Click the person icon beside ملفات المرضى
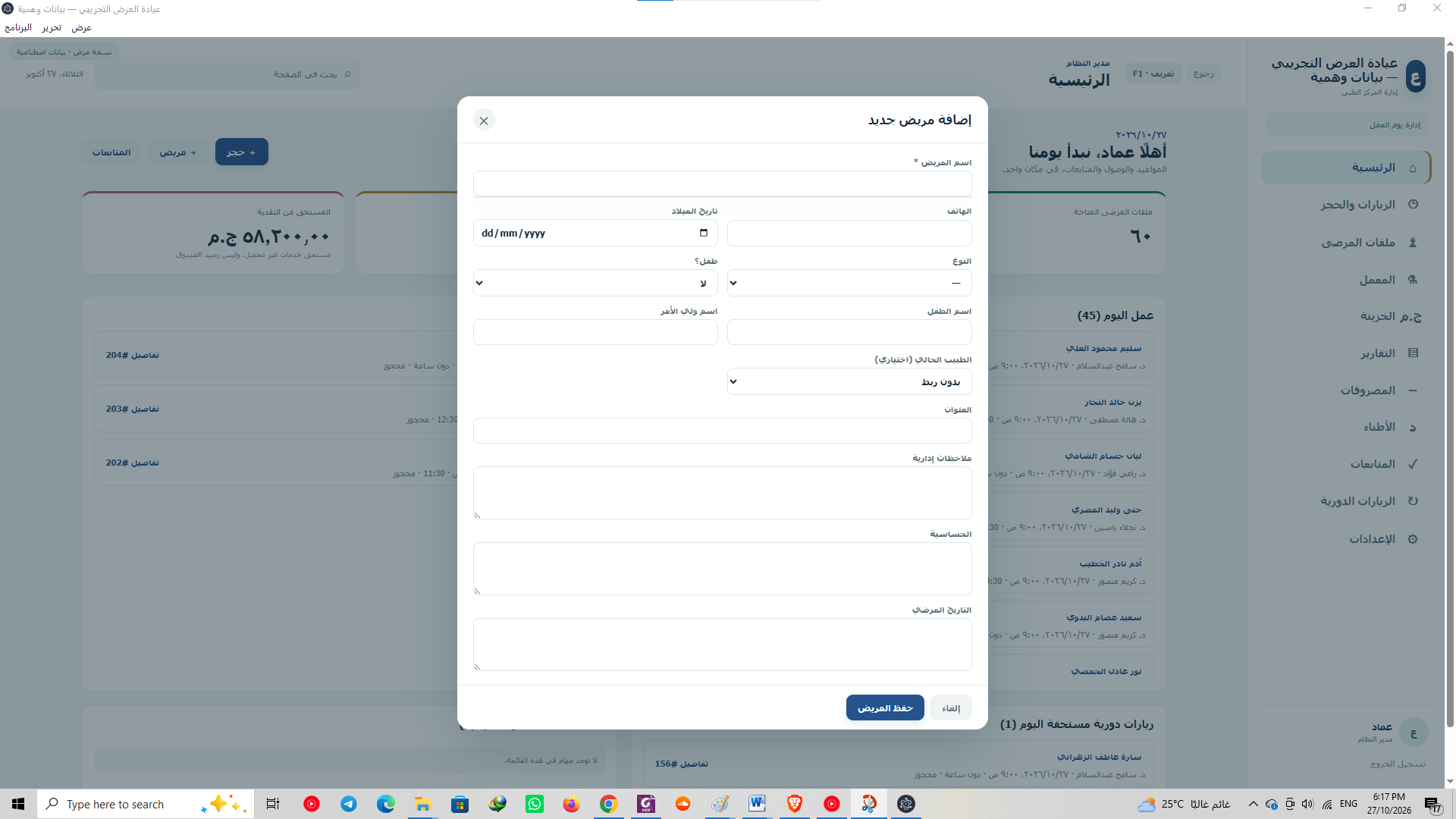1456x819 pixels. (x=1413, y=243)
